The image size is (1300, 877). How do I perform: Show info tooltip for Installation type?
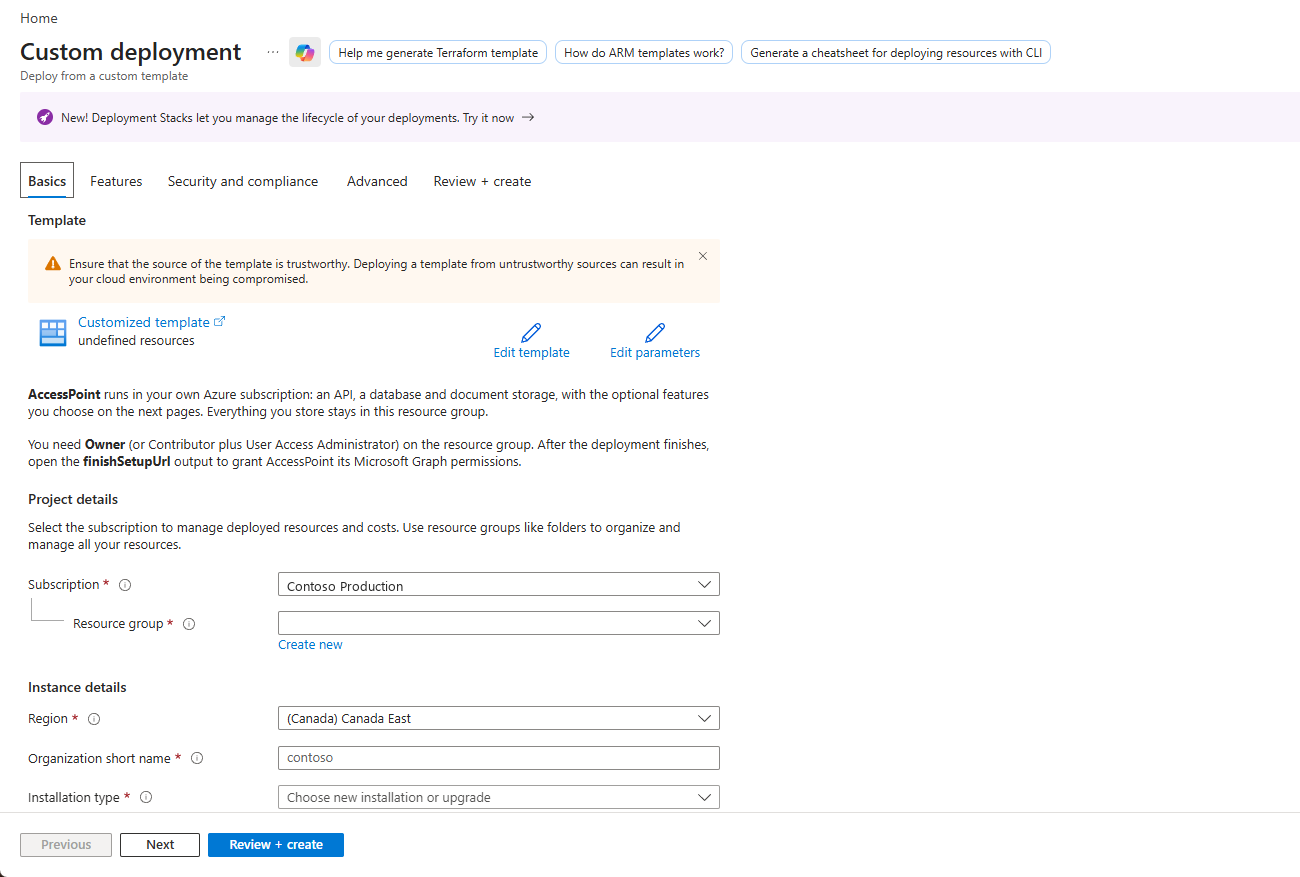pyautogui.click(x=146, y=797)
